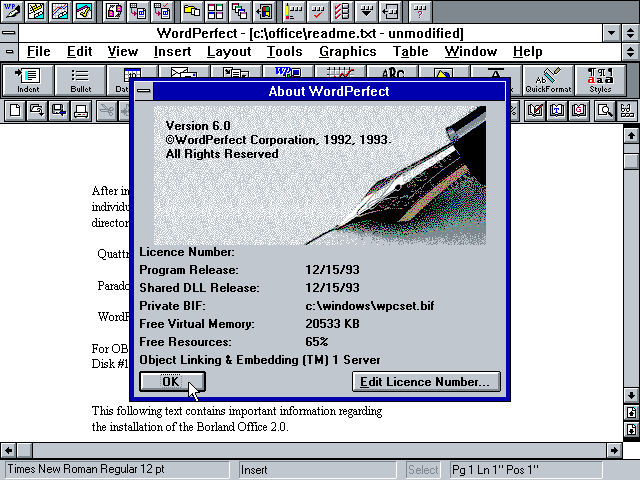
Task: Click the launcher icon with the question mark
Action: pos(420,11)
